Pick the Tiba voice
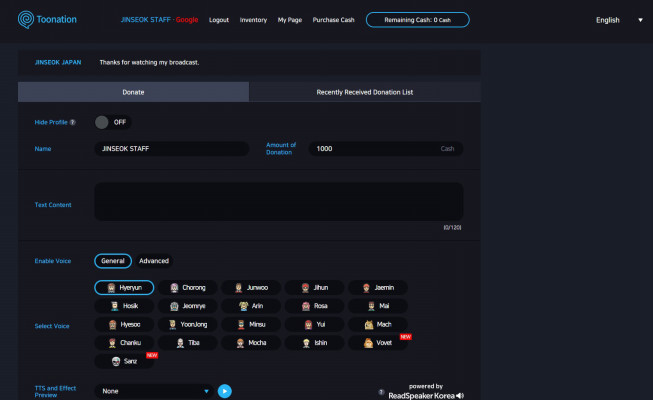The image size is (653, 400). [188, 342]
